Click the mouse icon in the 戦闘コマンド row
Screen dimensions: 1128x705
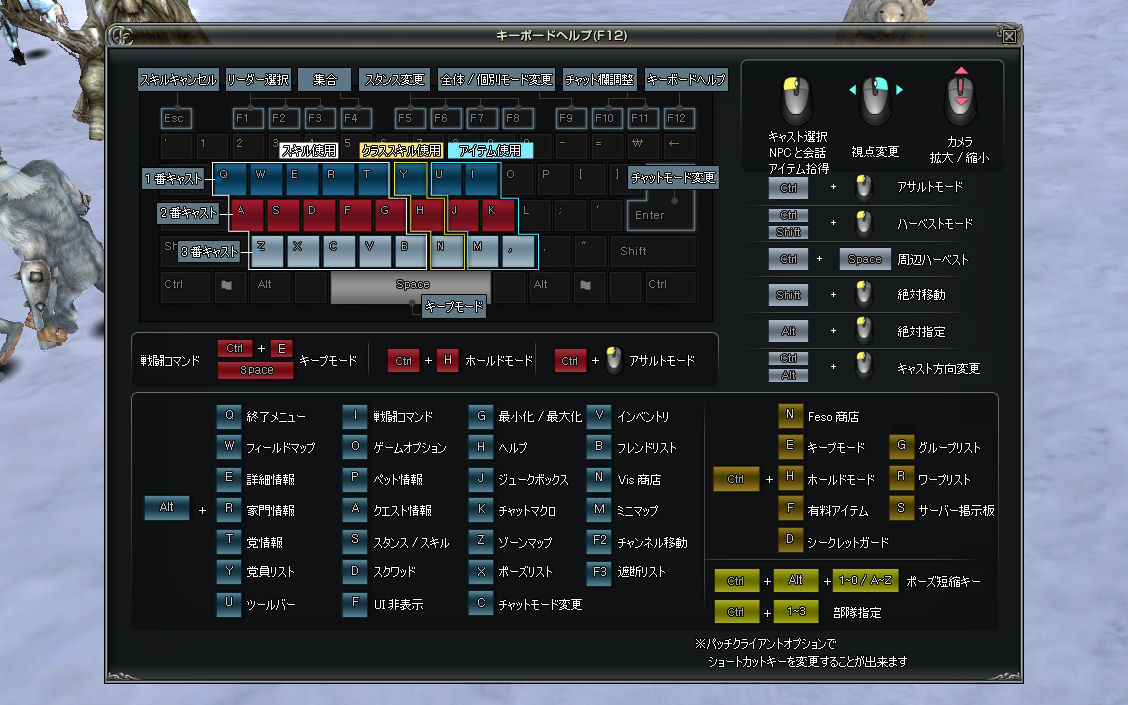coord(613,361)
